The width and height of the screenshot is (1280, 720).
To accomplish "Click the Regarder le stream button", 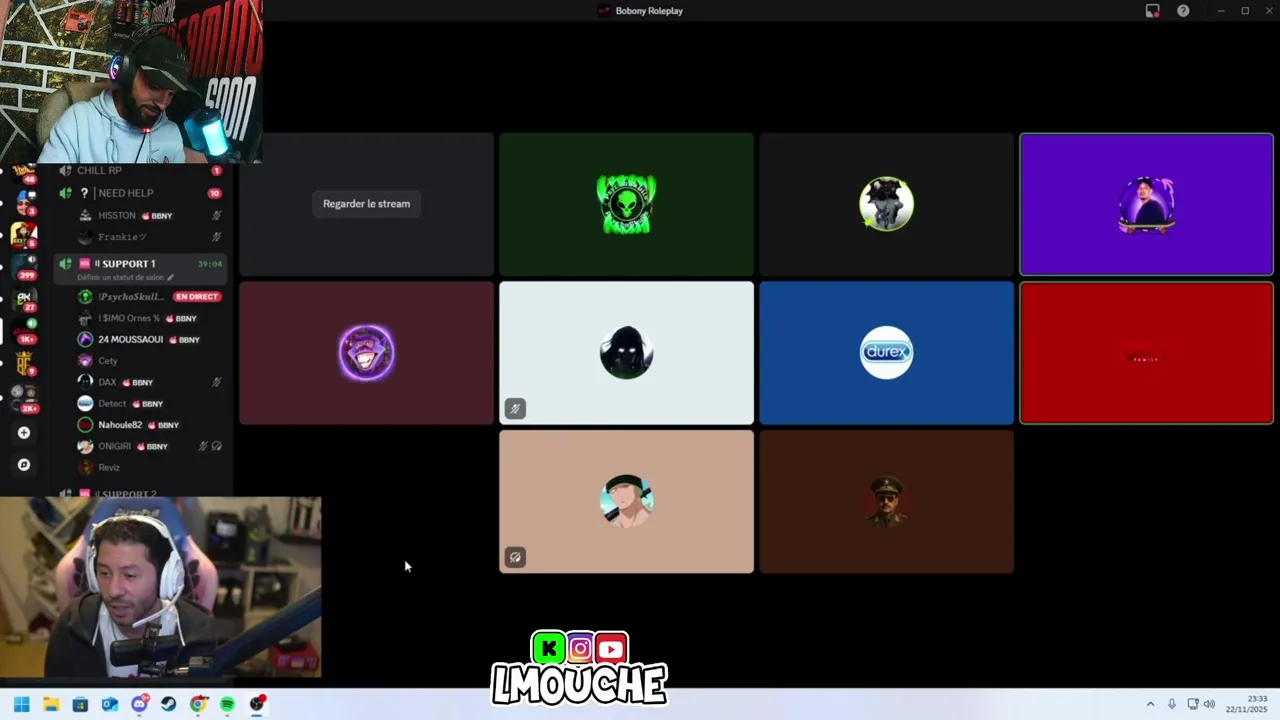I will [366, 204].
